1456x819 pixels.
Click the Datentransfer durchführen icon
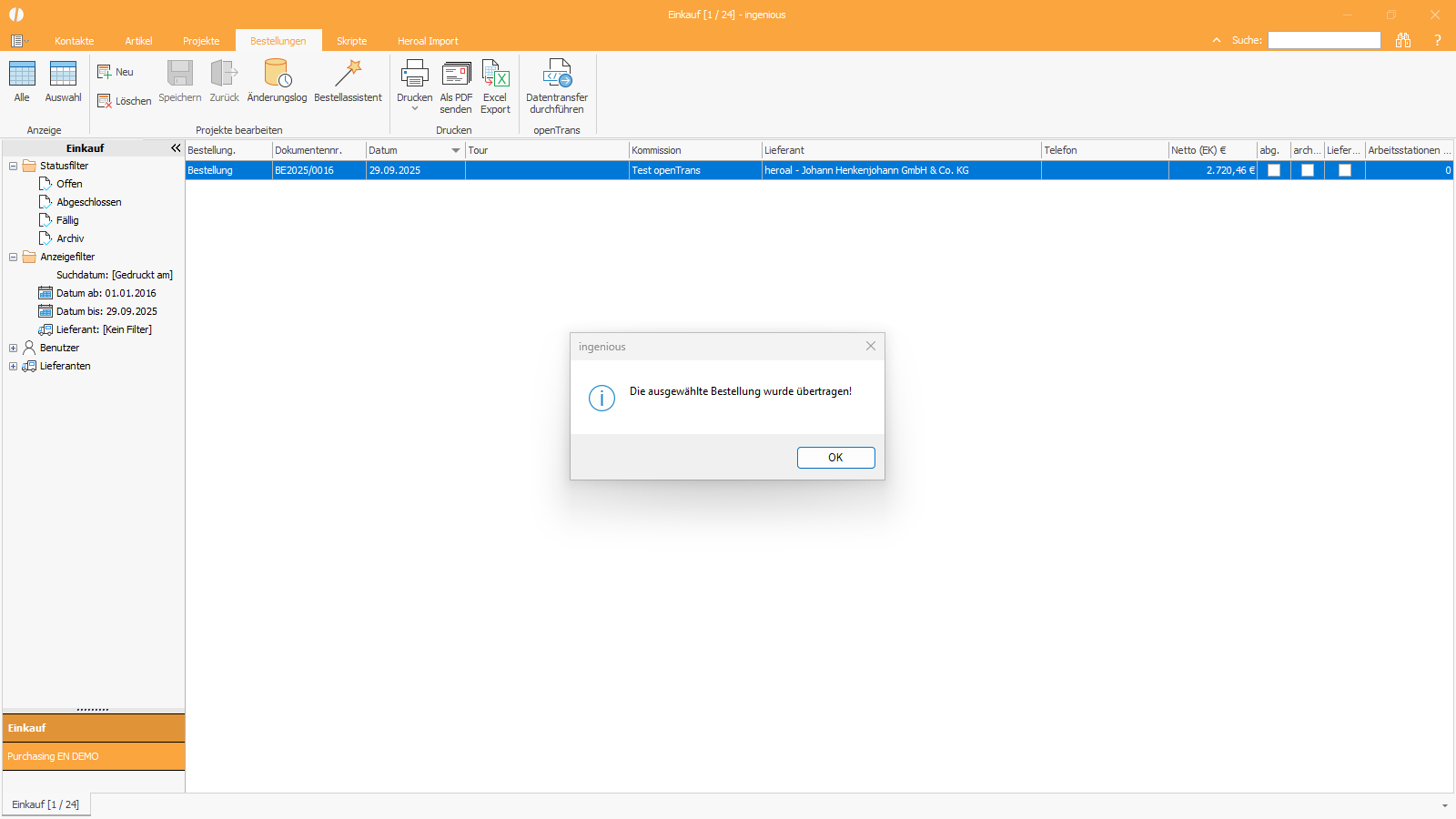pos(557,75)
